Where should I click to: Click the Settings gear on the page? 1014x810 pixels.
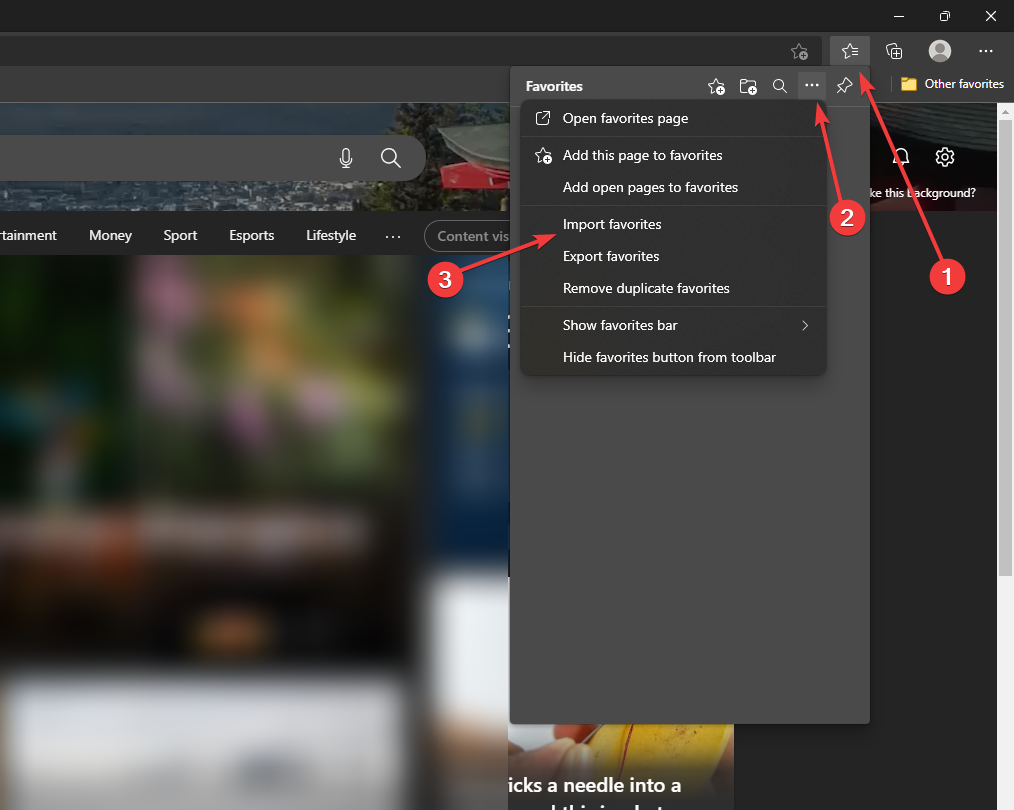(945, 157)
